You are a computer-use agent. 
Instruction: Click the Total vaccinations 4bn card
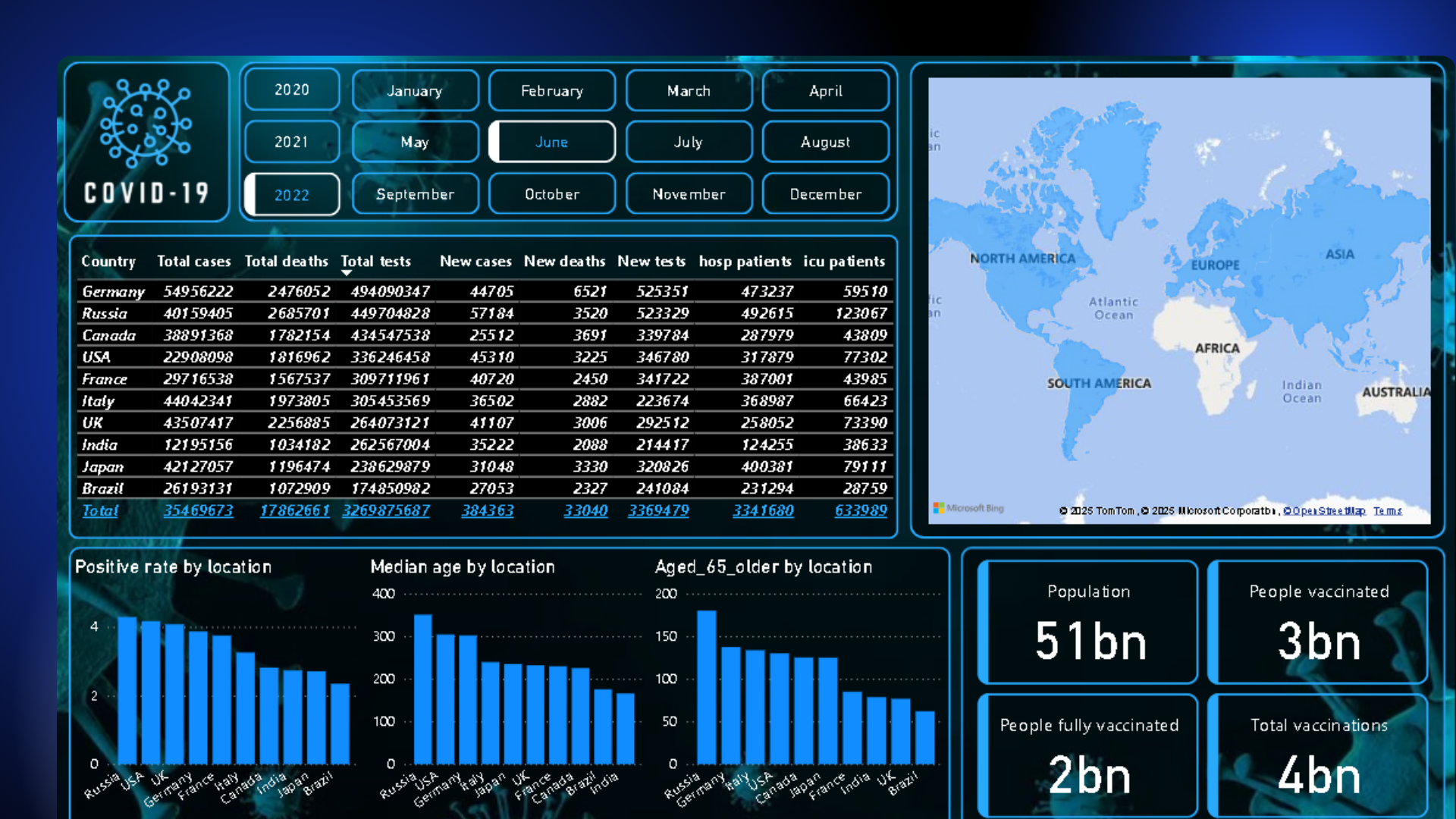click(1318, 755)
